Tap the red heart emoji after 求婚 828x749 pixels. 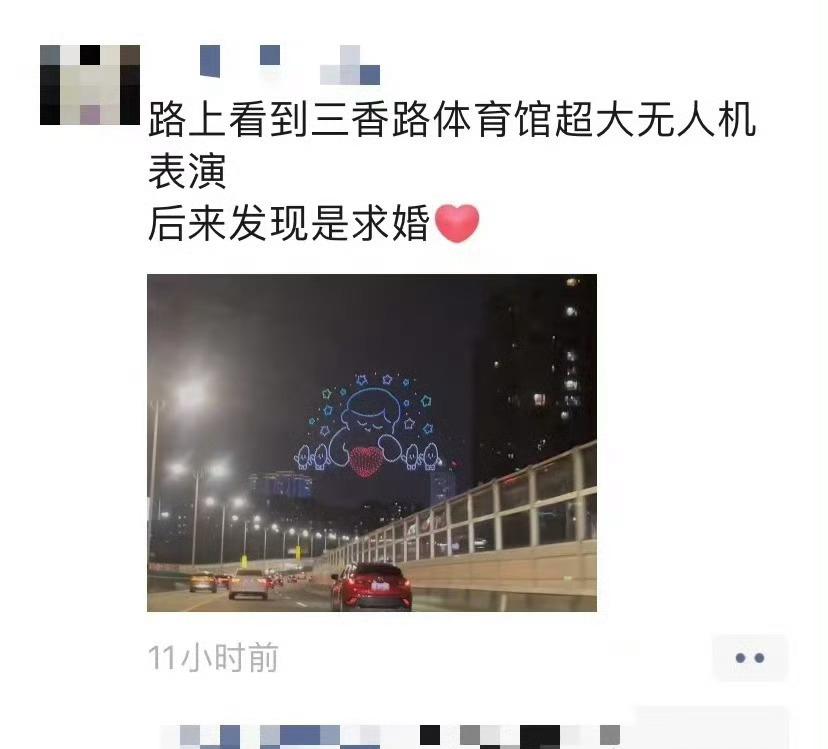pos(457,224)
